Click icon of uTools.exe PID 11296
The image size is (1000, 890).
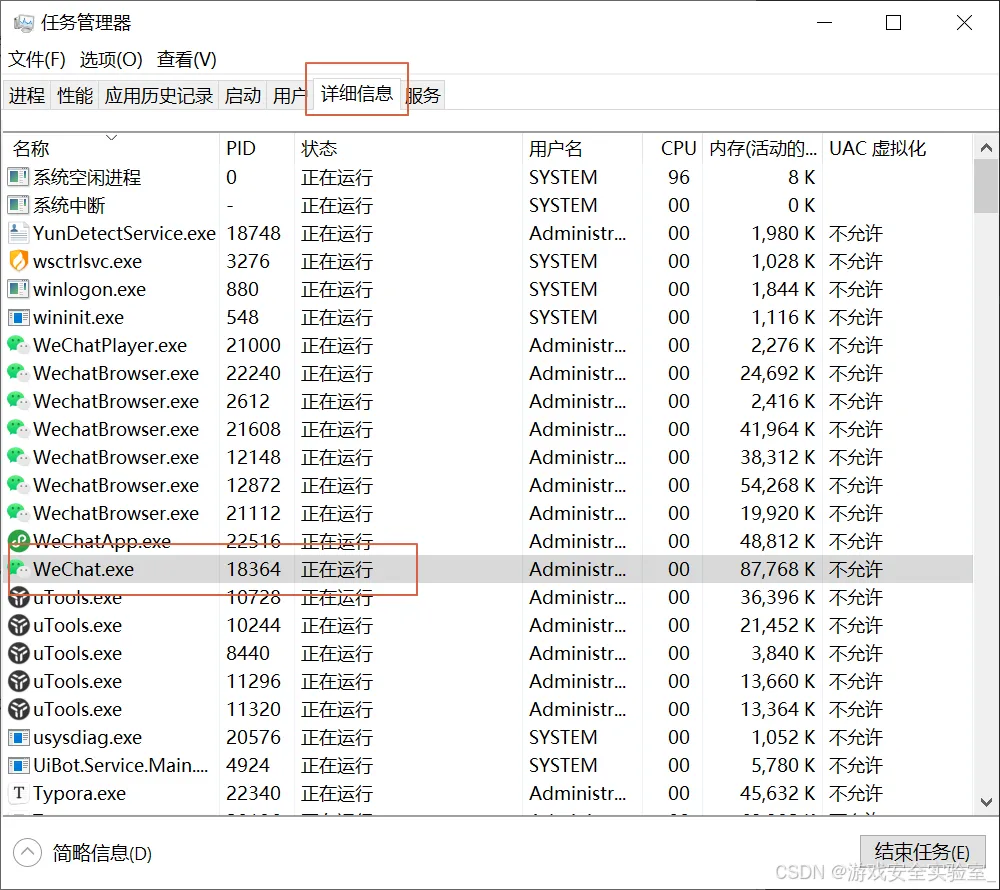19,682
